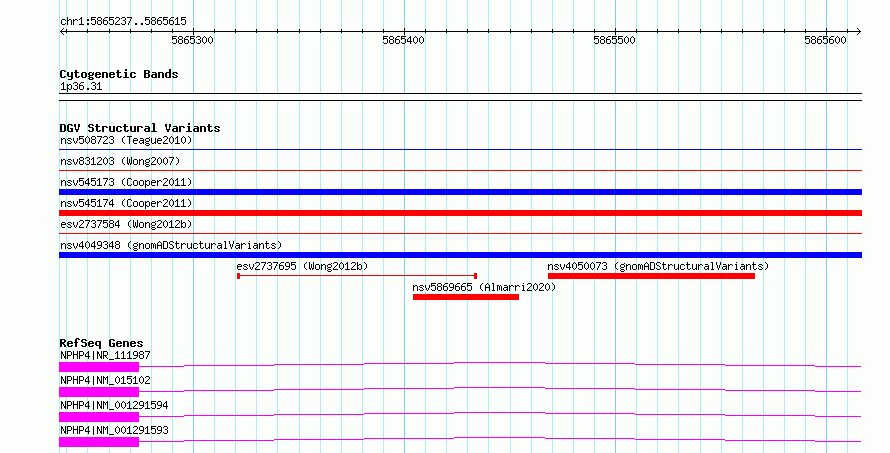Open variant nsv545173 (Cooper2011)

pos(126,182)
